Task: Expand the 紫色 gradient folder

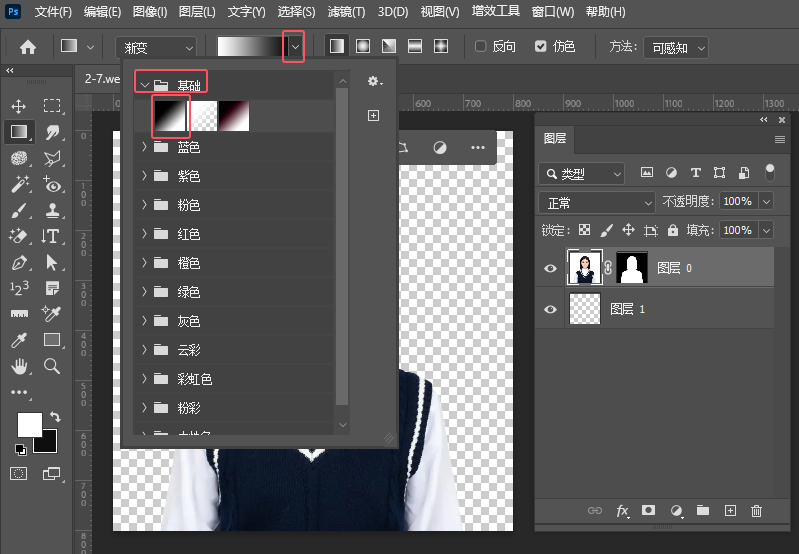Action: (144, 176)
